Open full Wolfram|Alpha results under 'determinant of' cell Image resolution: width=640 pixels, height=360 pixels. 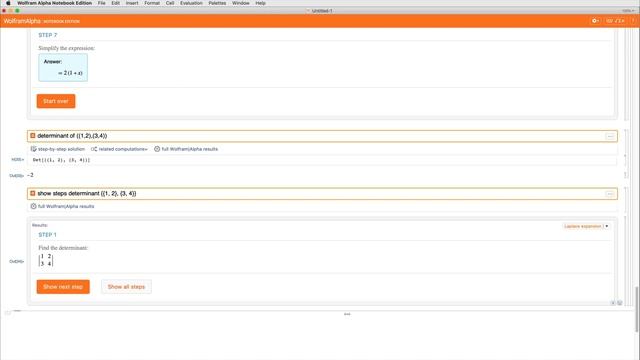point(186,149)
